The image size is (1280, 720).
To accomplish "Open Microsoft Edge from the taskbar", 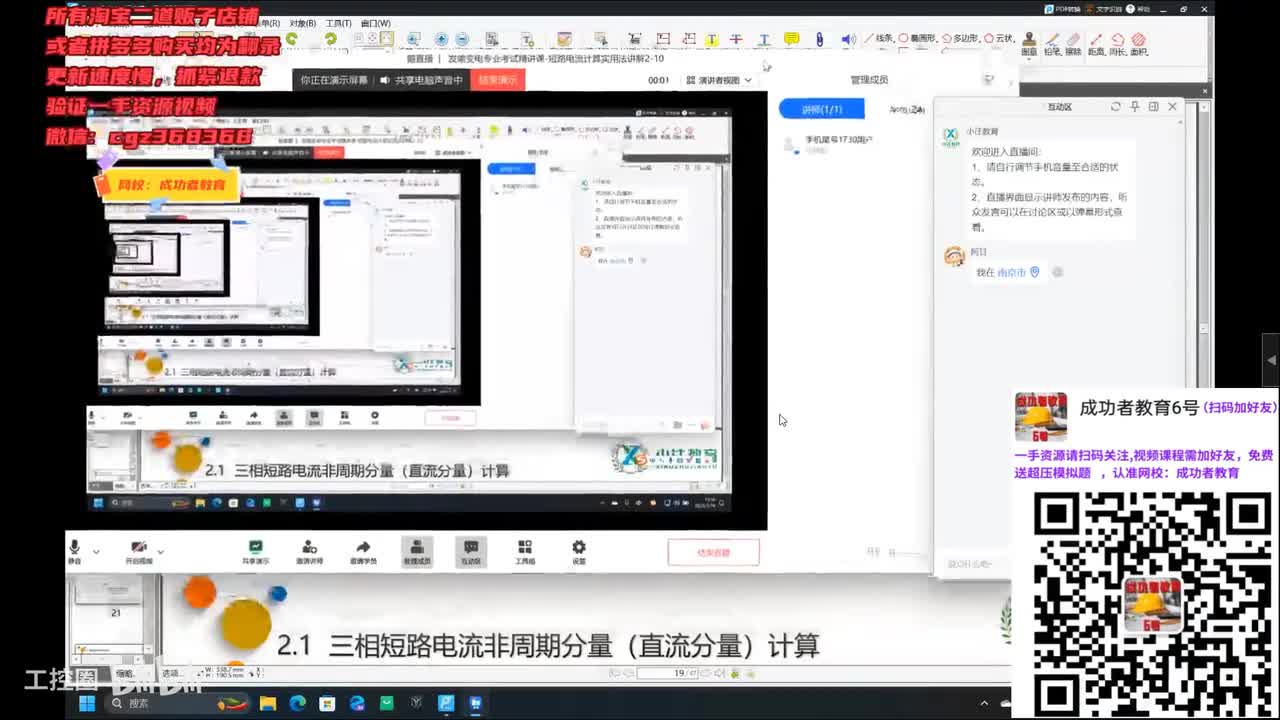I will point(297,703).
